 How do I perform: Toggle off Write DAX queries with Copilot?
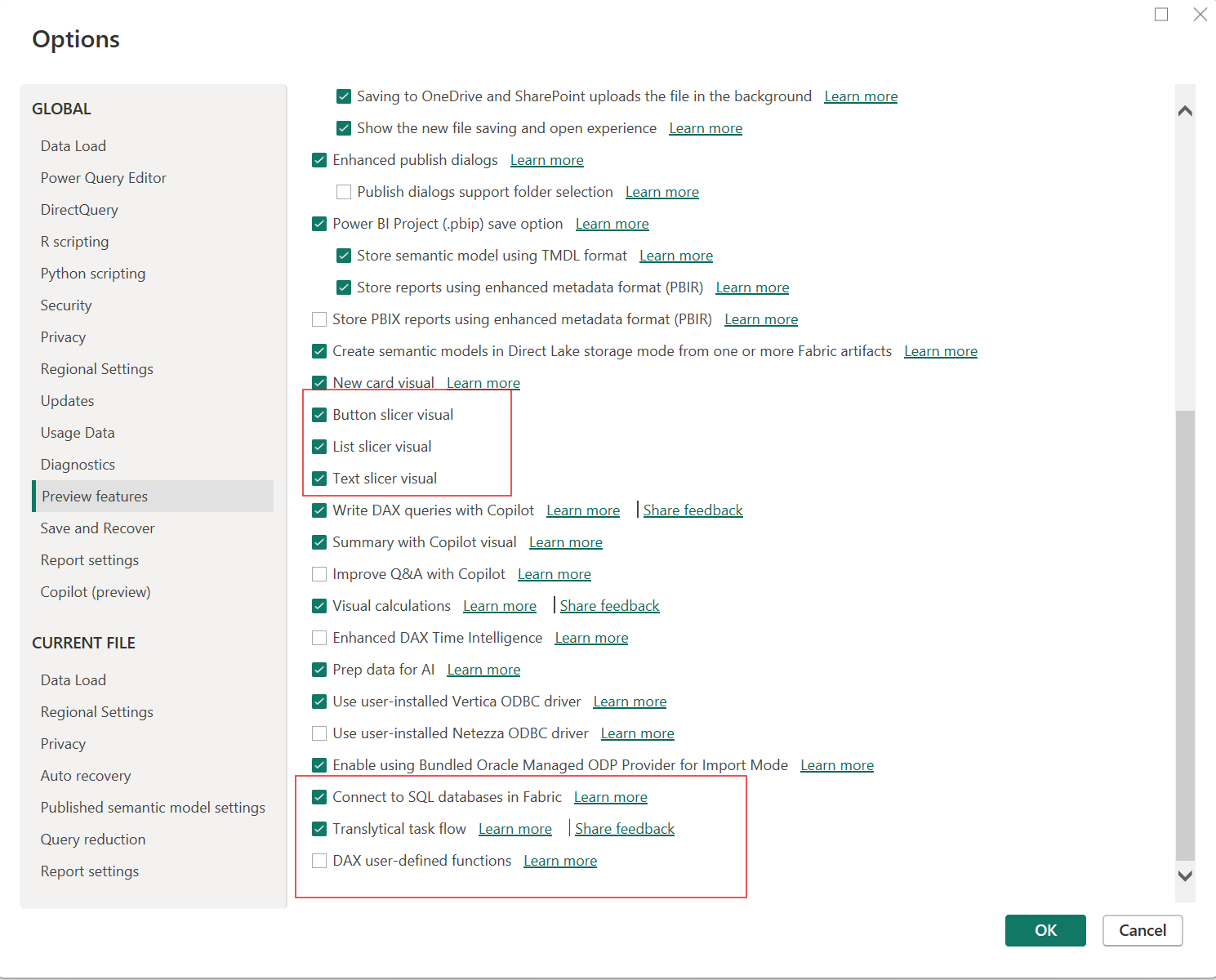318,510
